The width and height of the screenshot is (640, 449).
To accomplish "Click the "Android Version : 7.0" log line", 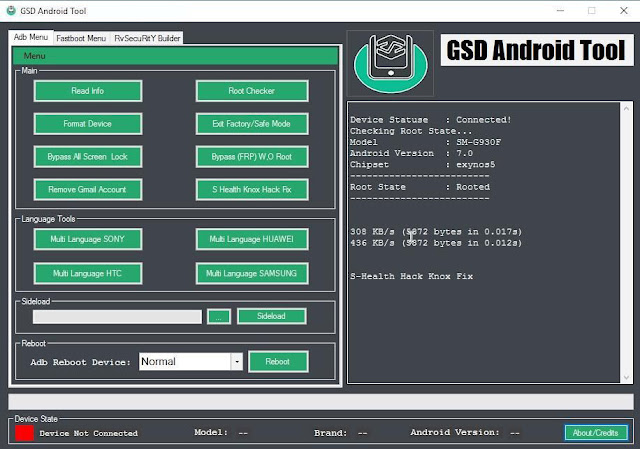I will click(x=411, y=153).
